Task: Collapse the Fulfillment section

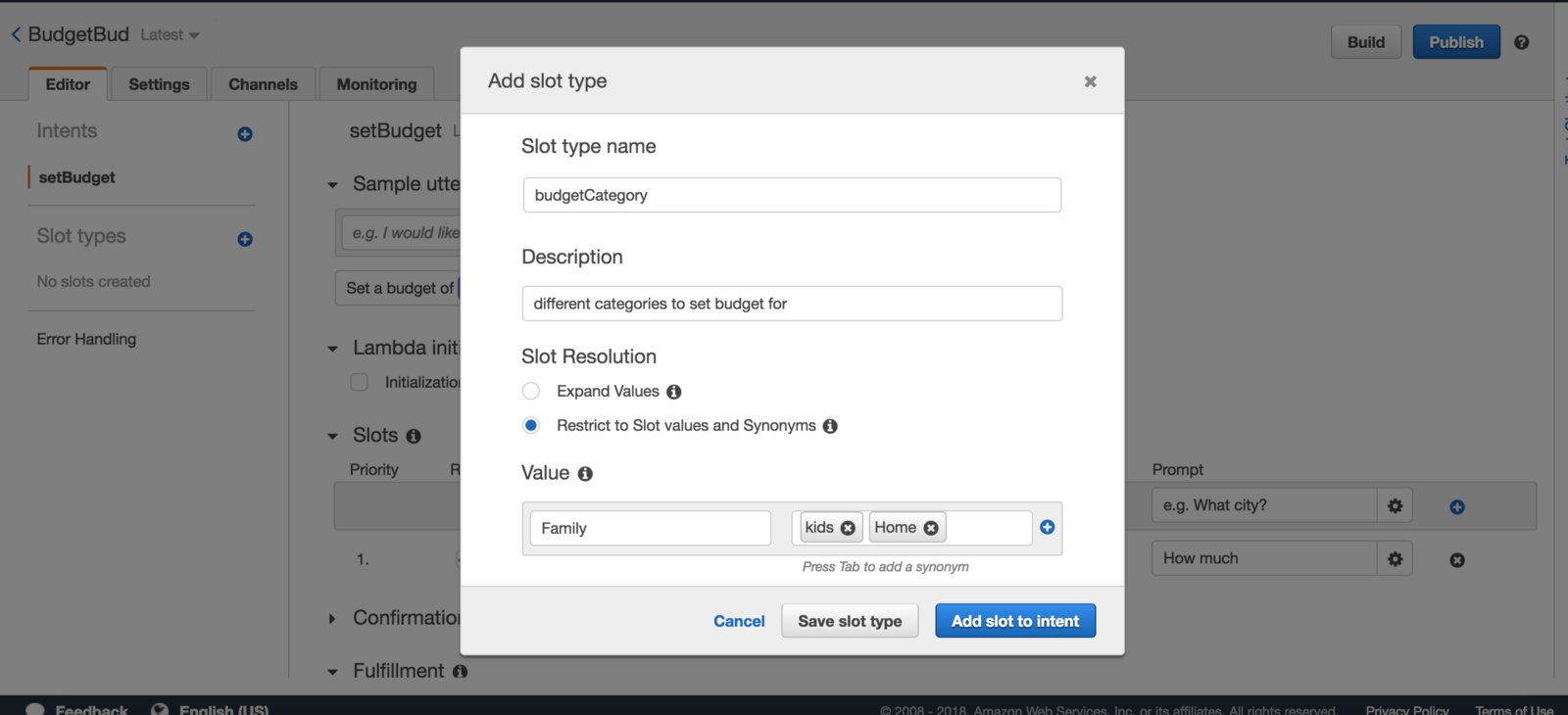Action: [332, 672]
